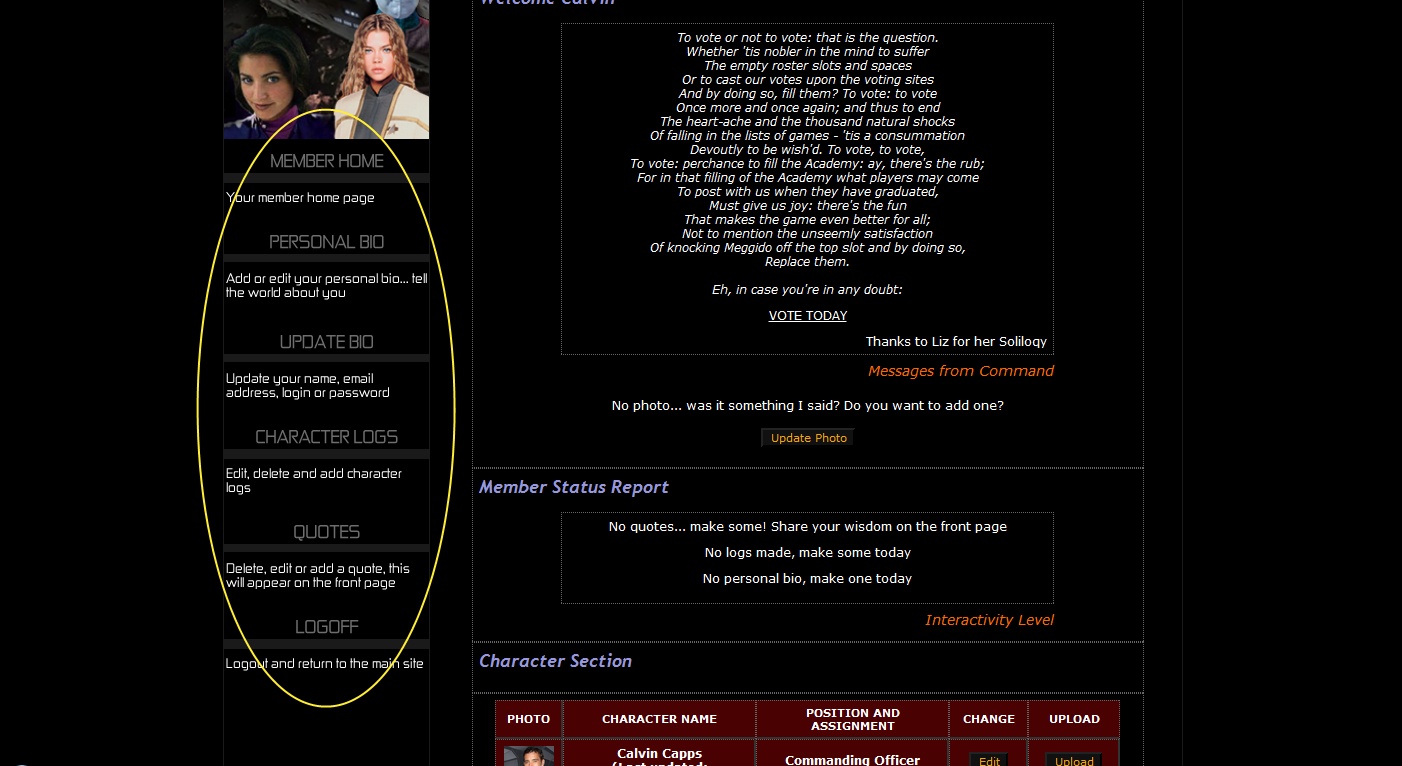
Task: Select UPDATE BIO in the sidebar
Action: point(326,342)
